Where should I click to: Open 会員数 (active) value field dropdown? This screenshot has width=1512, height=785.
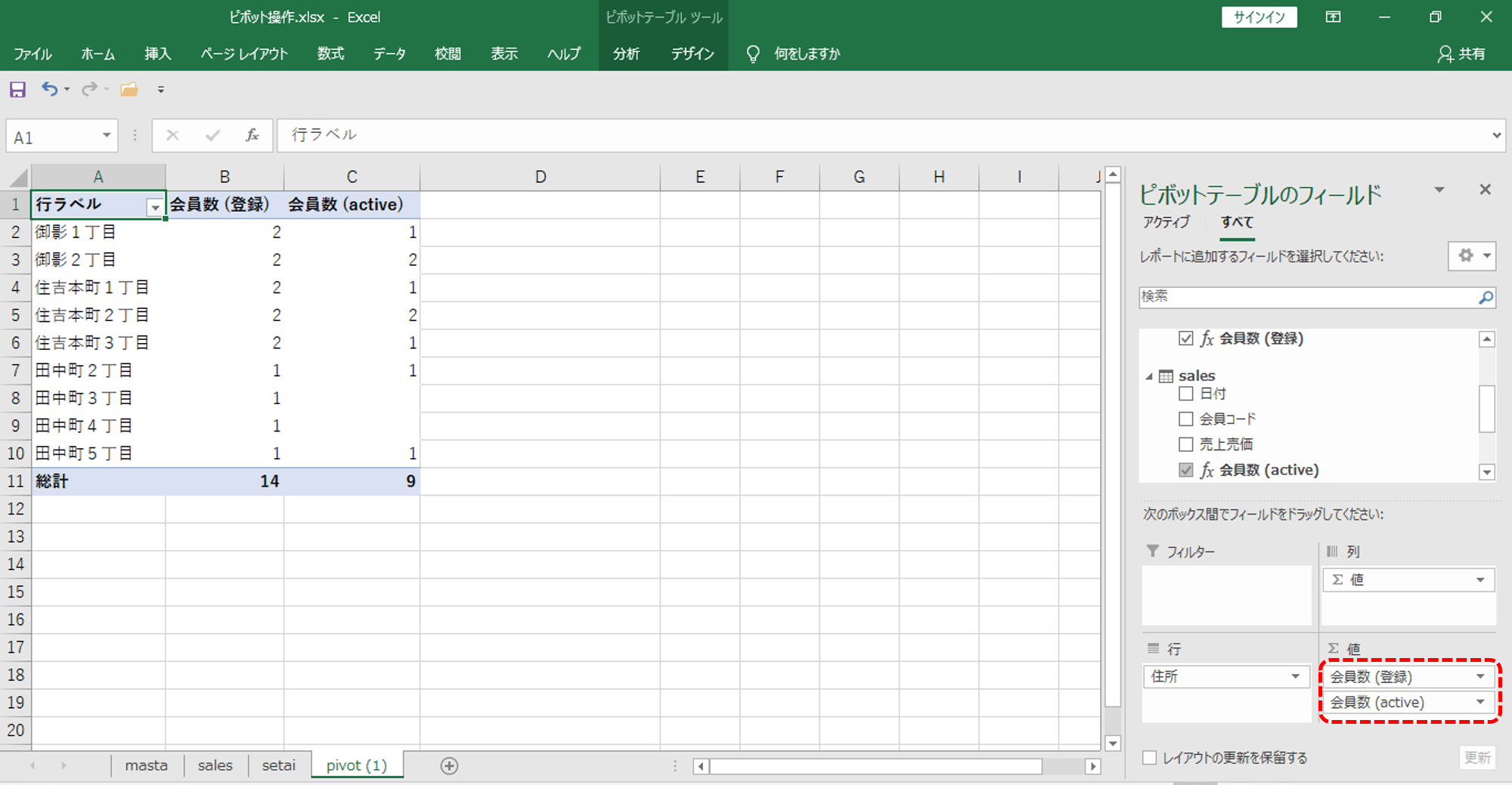(1480, 702)
